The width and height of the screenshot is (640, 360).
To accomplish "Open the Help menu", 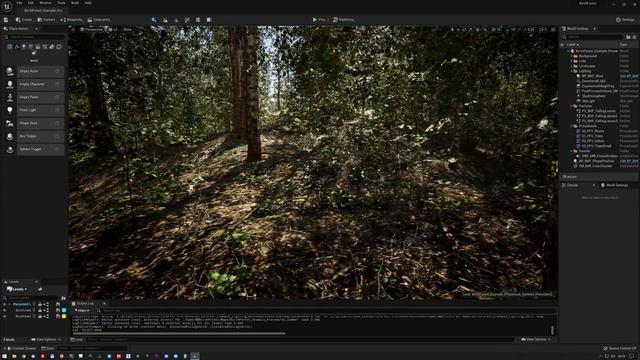I will point(88,3).
